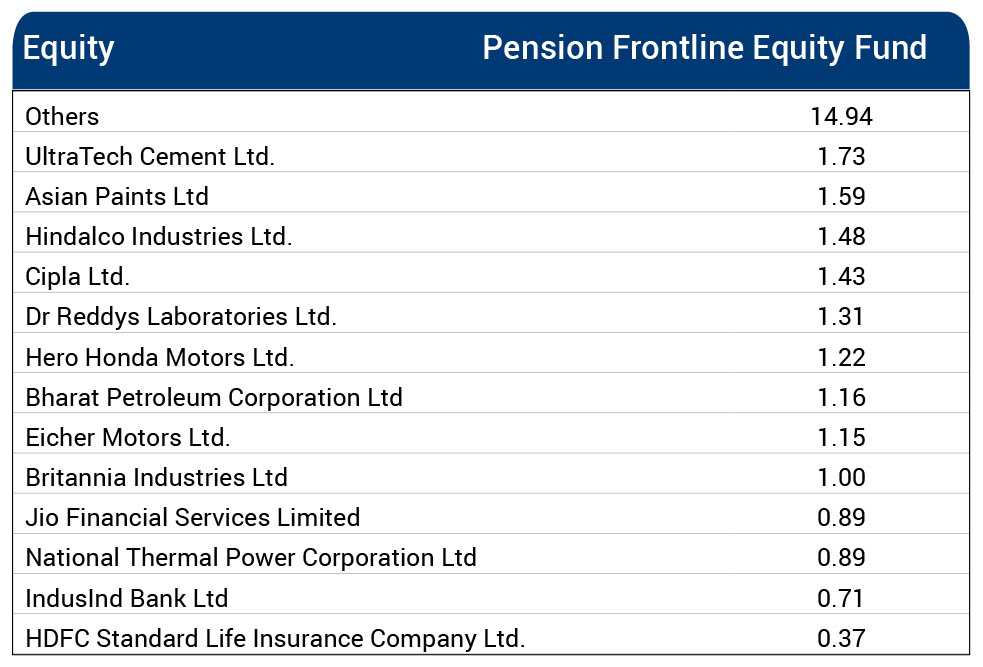Viewport: 983px width, 667px height.
Task: Click Jio Financial Services Limited row
Action: [193, 517]
